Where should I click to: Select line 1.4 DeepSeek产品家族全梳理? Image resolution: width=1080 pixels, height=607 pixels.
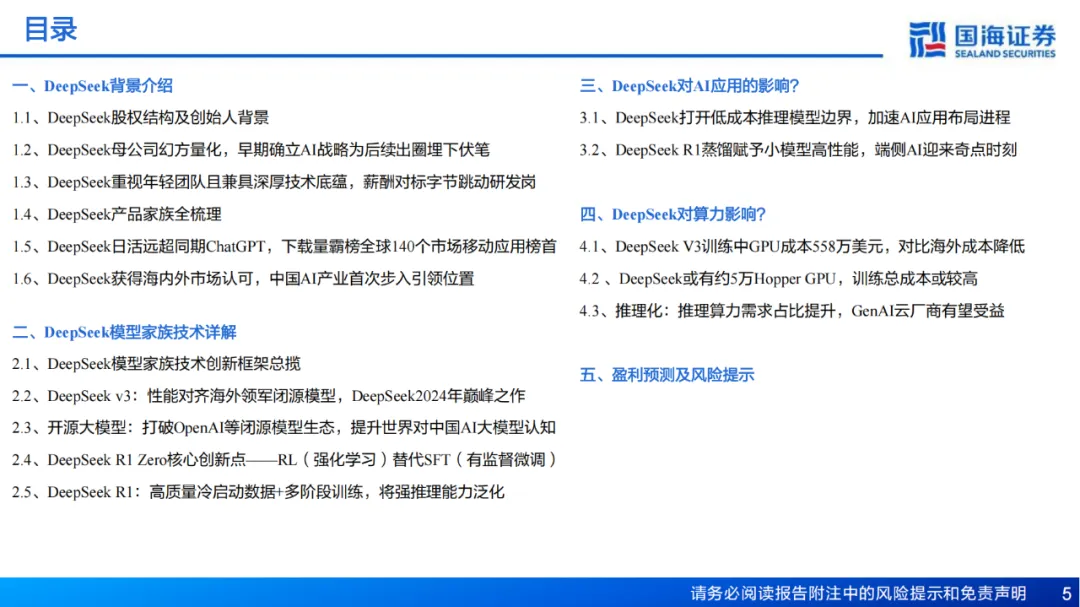pos(116,214)
